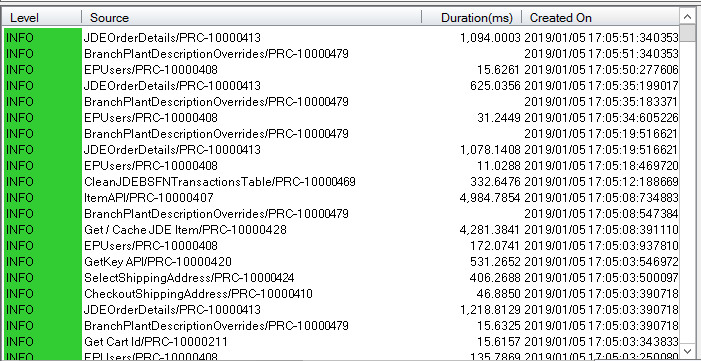Select CleanJDEBSFNTransactionsTable/PRC-10000469 source entry
701x361 pixels.
pyautogui.click(x=220, y=182)
